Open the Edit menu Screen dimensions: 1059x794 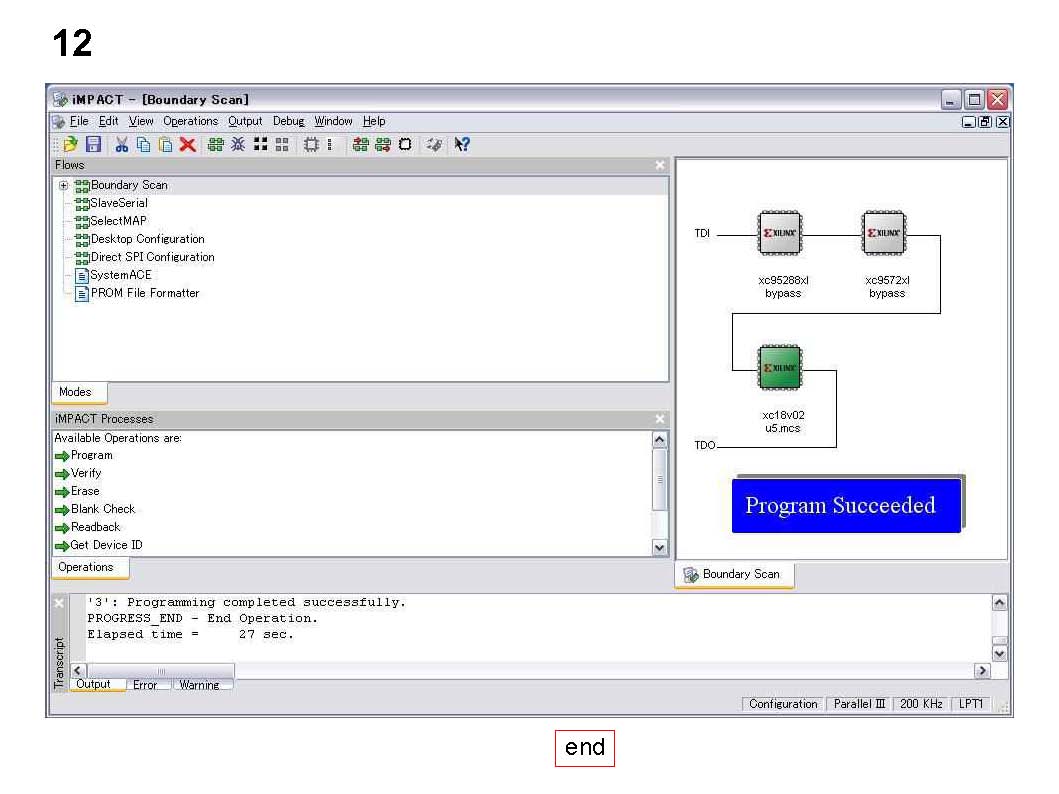(x=108, y=122)
